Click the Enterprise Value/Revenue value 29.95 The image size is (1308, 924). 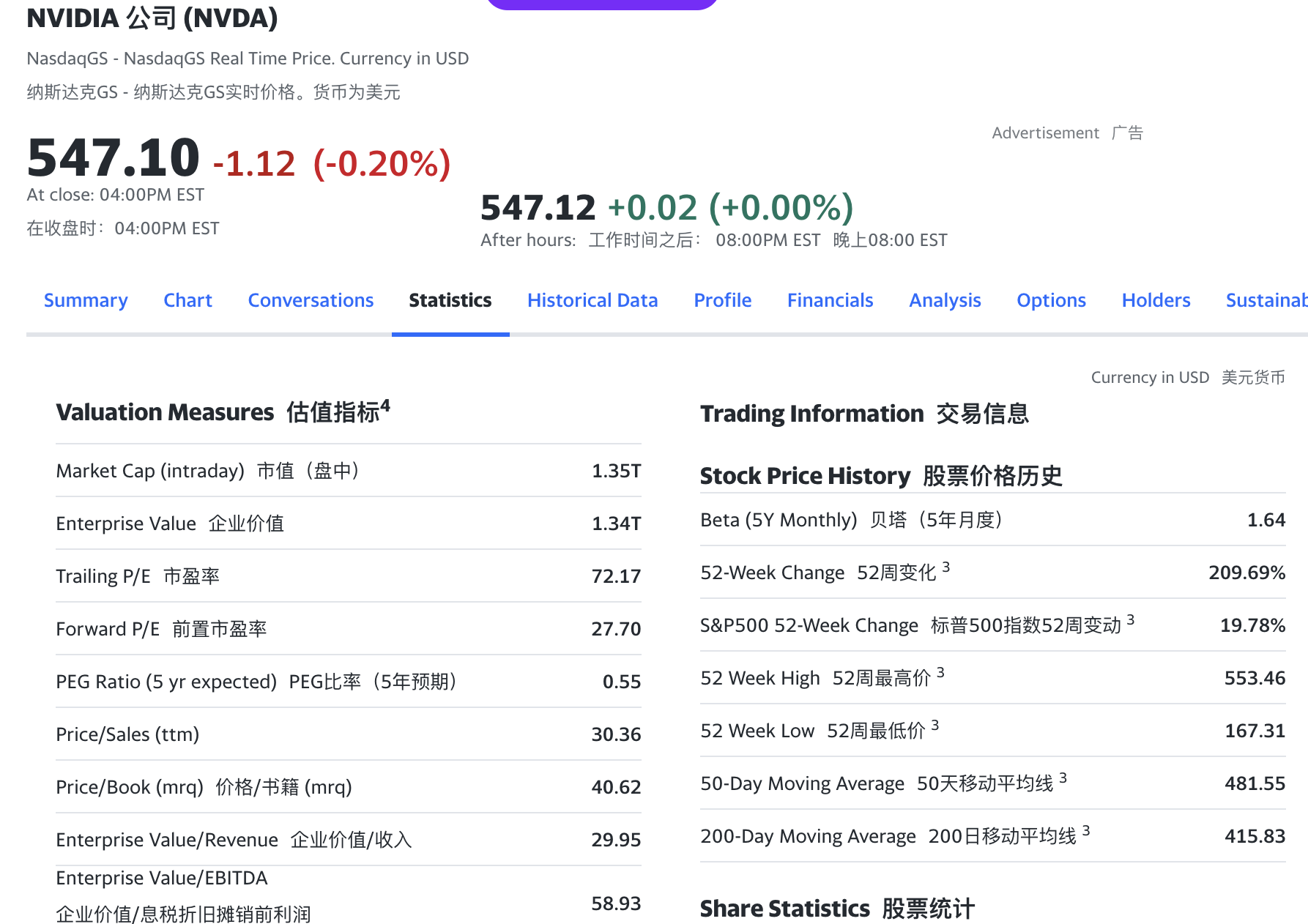pos(616,840)
